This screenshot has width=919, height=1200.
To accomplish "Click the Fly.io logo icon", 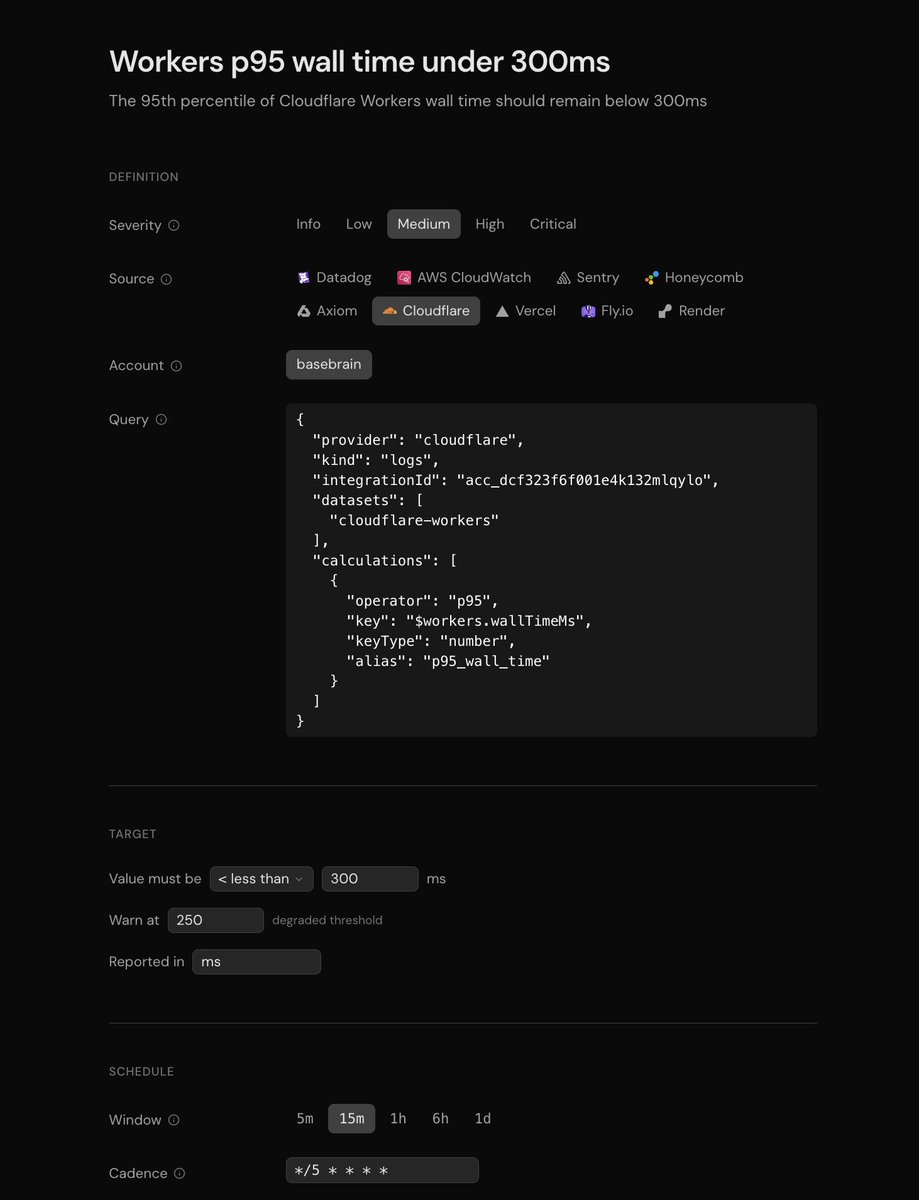I will [588, 311].
